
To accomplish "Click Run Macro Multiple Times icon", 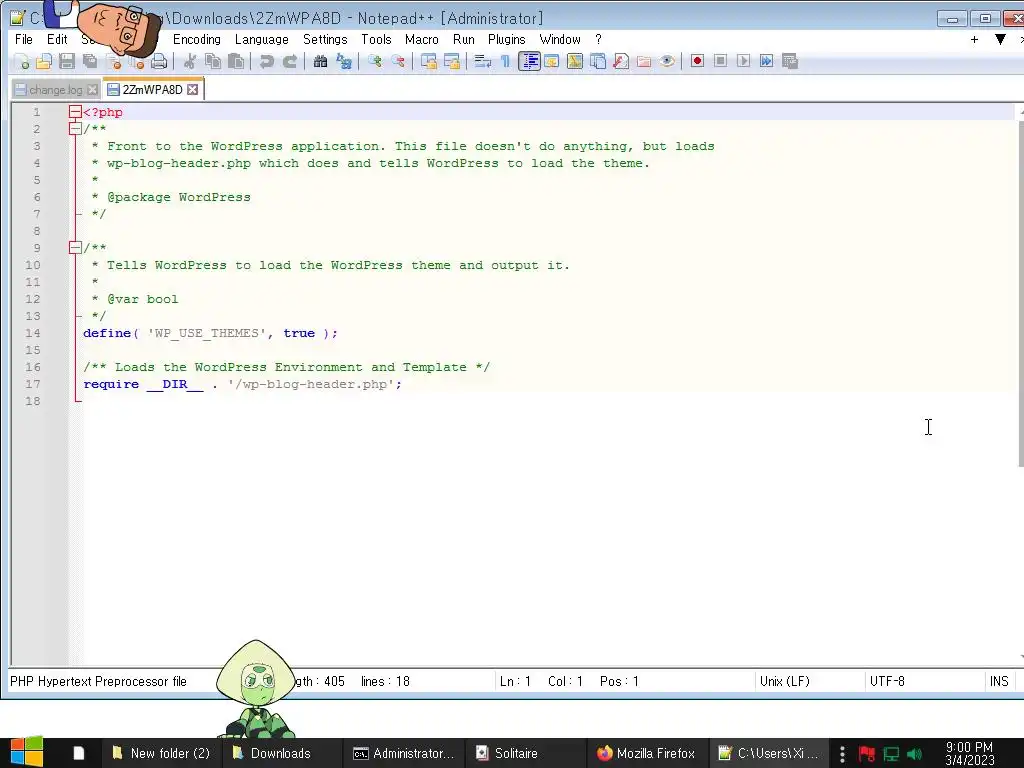I will 766,61.
